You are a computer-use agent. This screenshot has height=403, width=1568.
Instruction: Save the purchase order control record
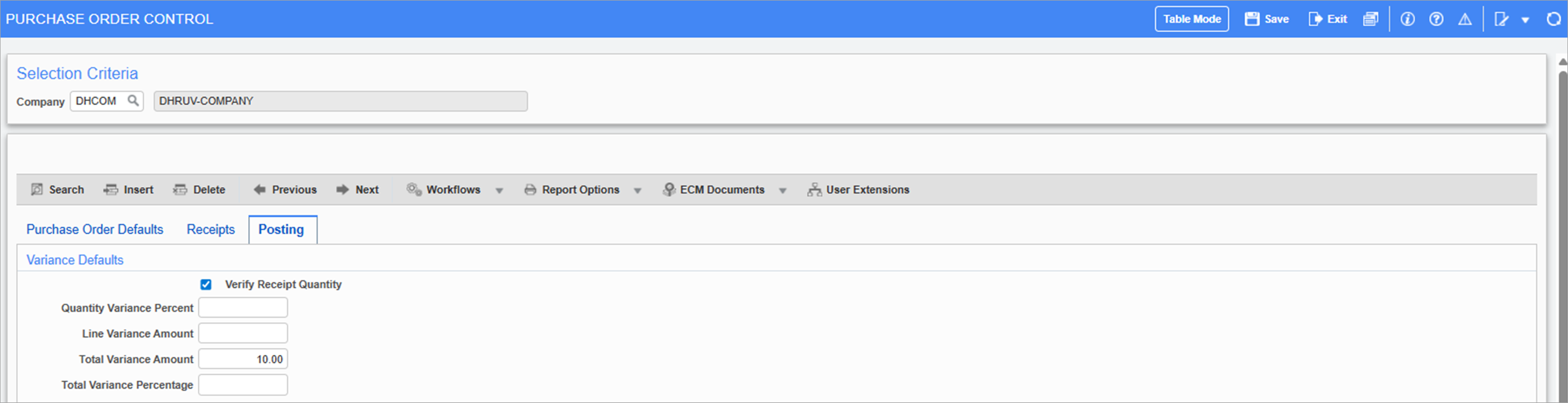point(1267,19)
